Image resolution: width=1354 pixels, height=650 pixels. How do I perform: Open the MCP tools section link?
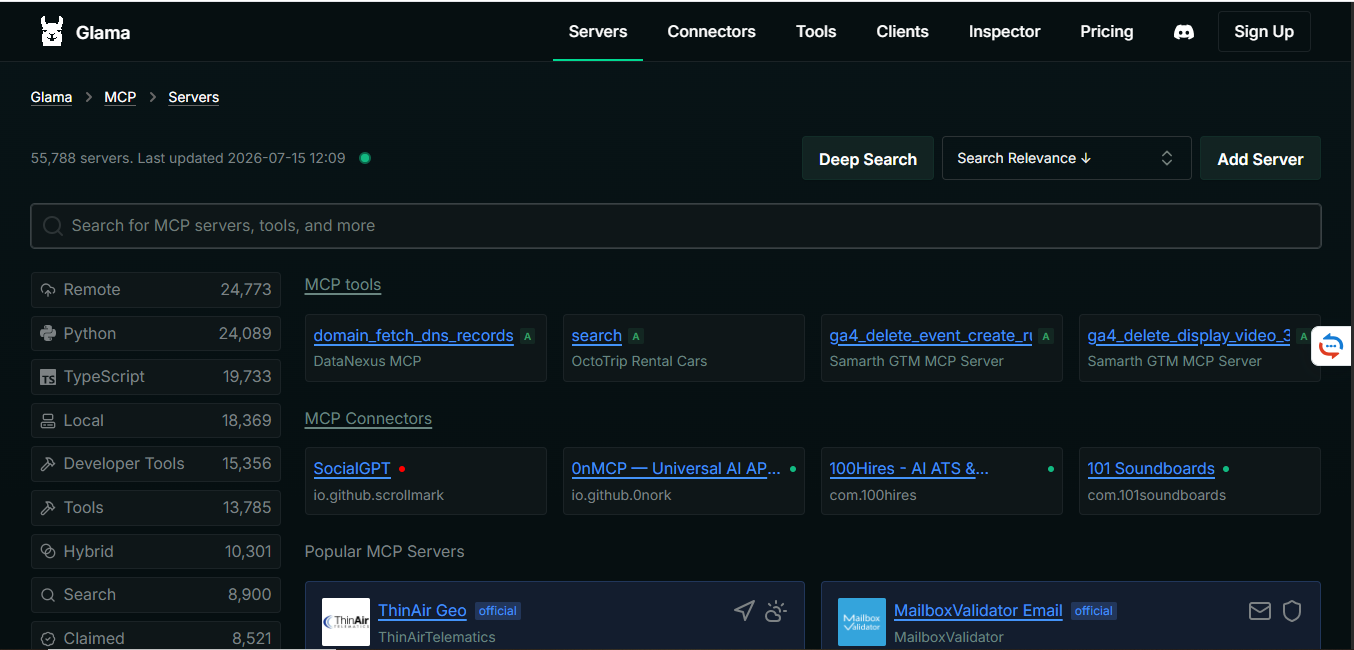pyautogui.click(x=343, y=285)
